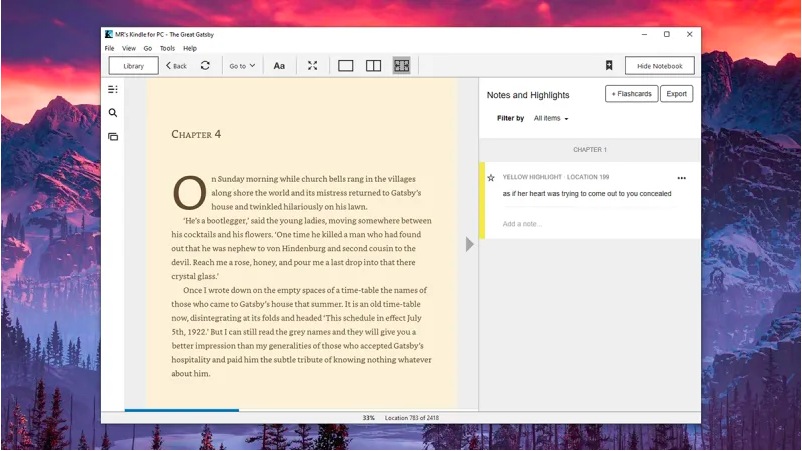
Task: Click the Back button
Action: click(x=176, y=66)
